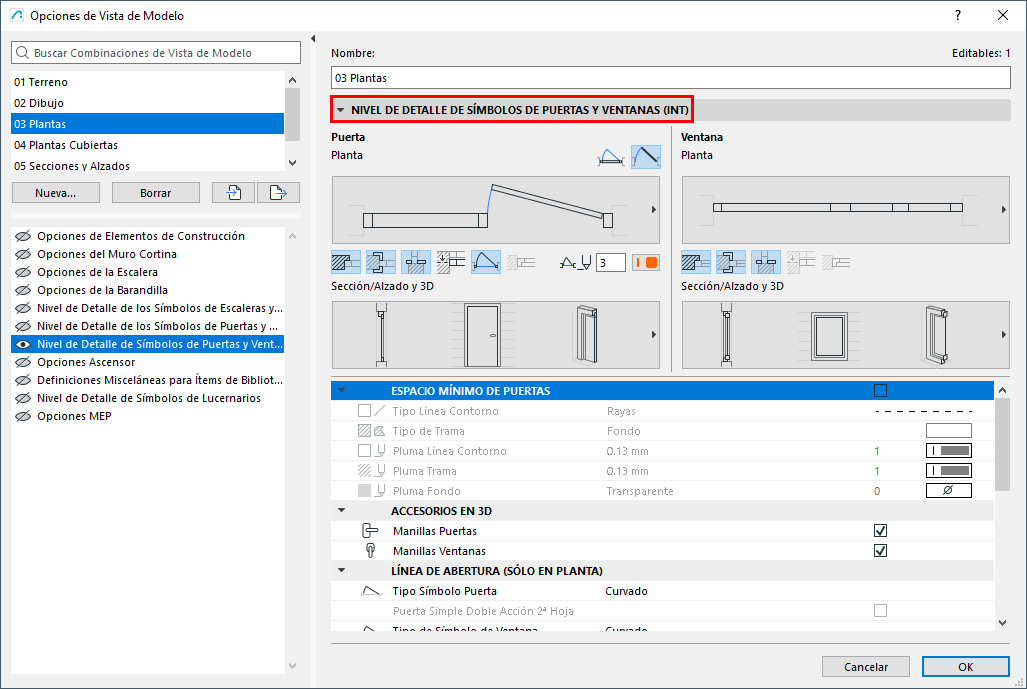Open Nivel de Detalle de Símbolos de Lucernarios

coord(148,398)
